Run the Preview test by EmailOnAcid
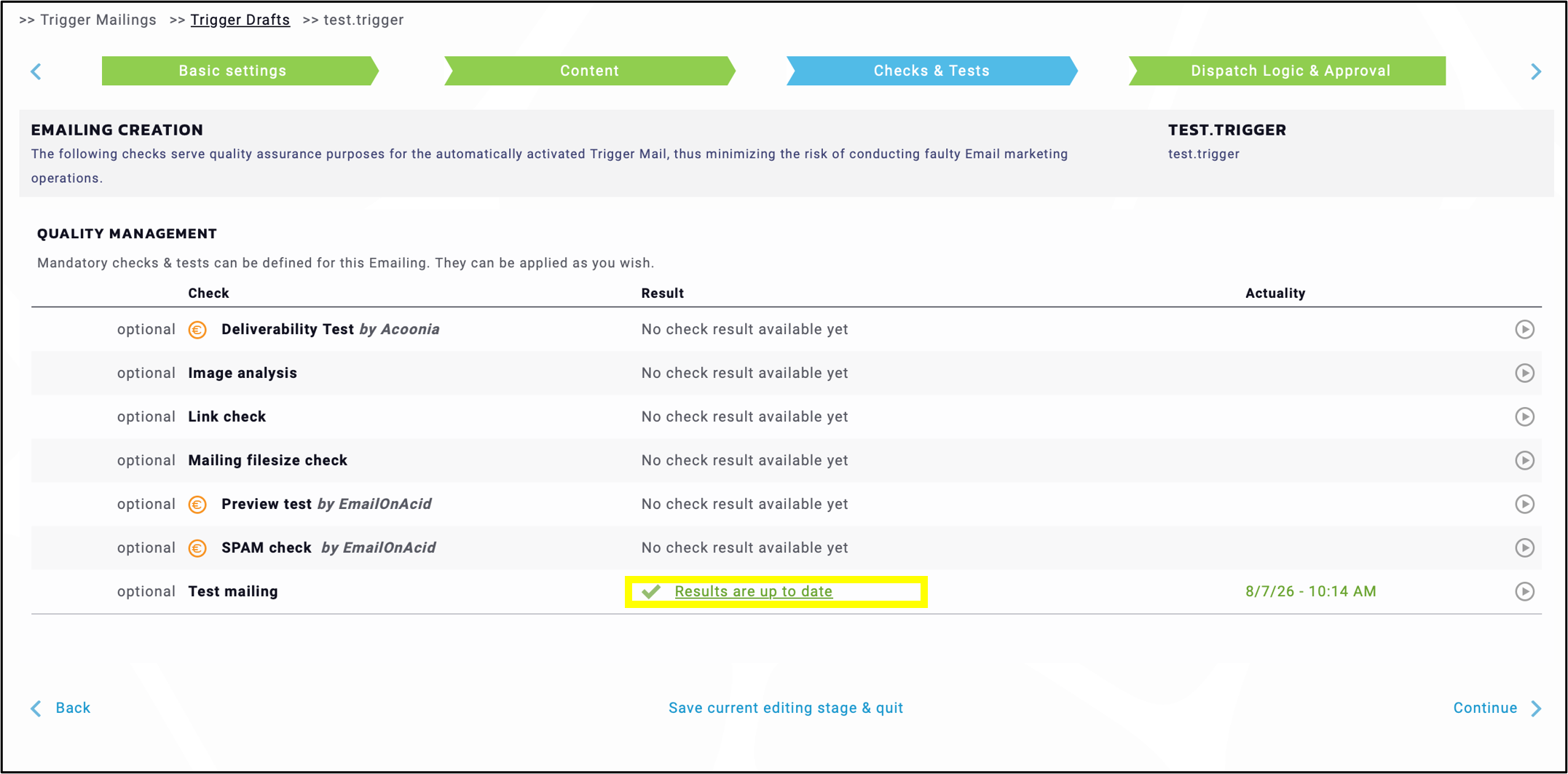The height and width of the screenshot is (774, 1568). (x=1524, y=504)
